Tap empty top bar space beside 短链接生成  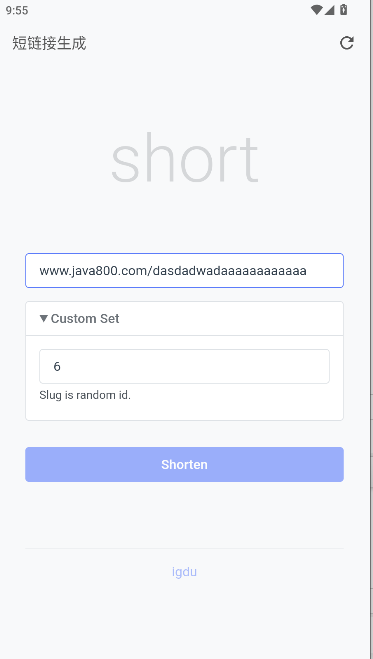pyautogui.click(x=210, y=43)
